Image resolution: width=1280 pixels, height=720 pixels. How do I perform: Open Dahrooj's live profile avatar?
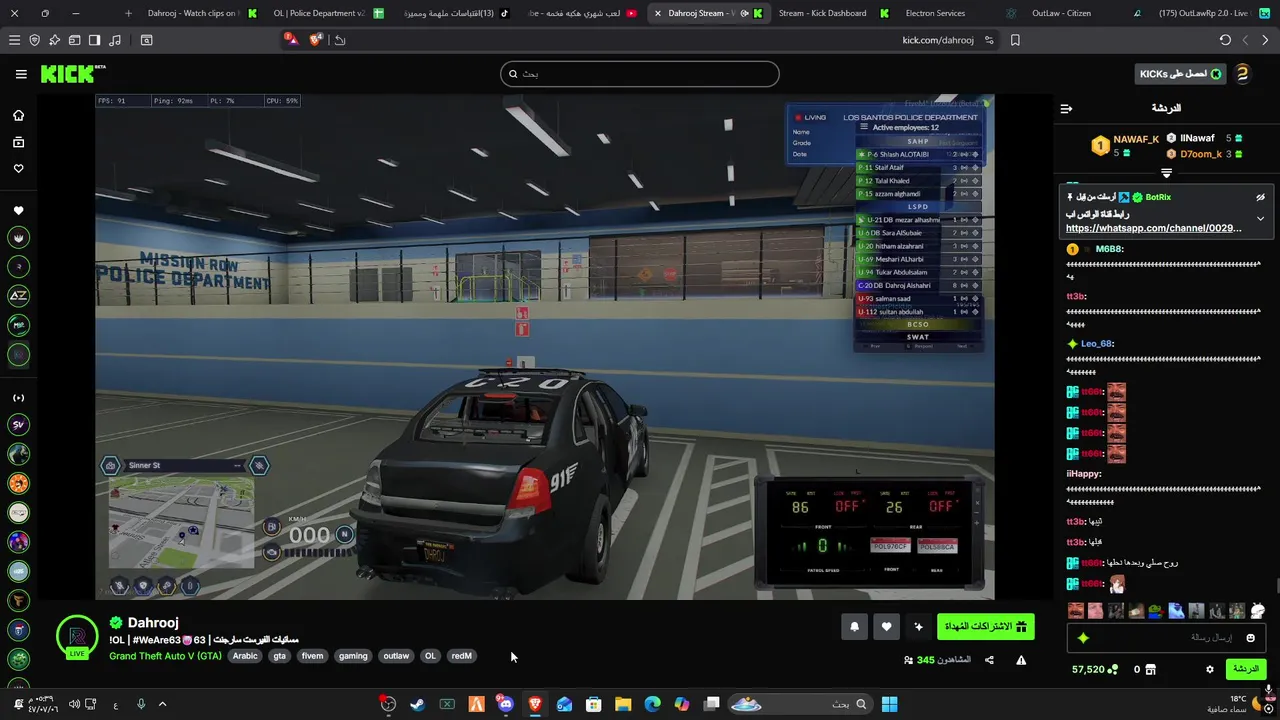coord(77,637)
